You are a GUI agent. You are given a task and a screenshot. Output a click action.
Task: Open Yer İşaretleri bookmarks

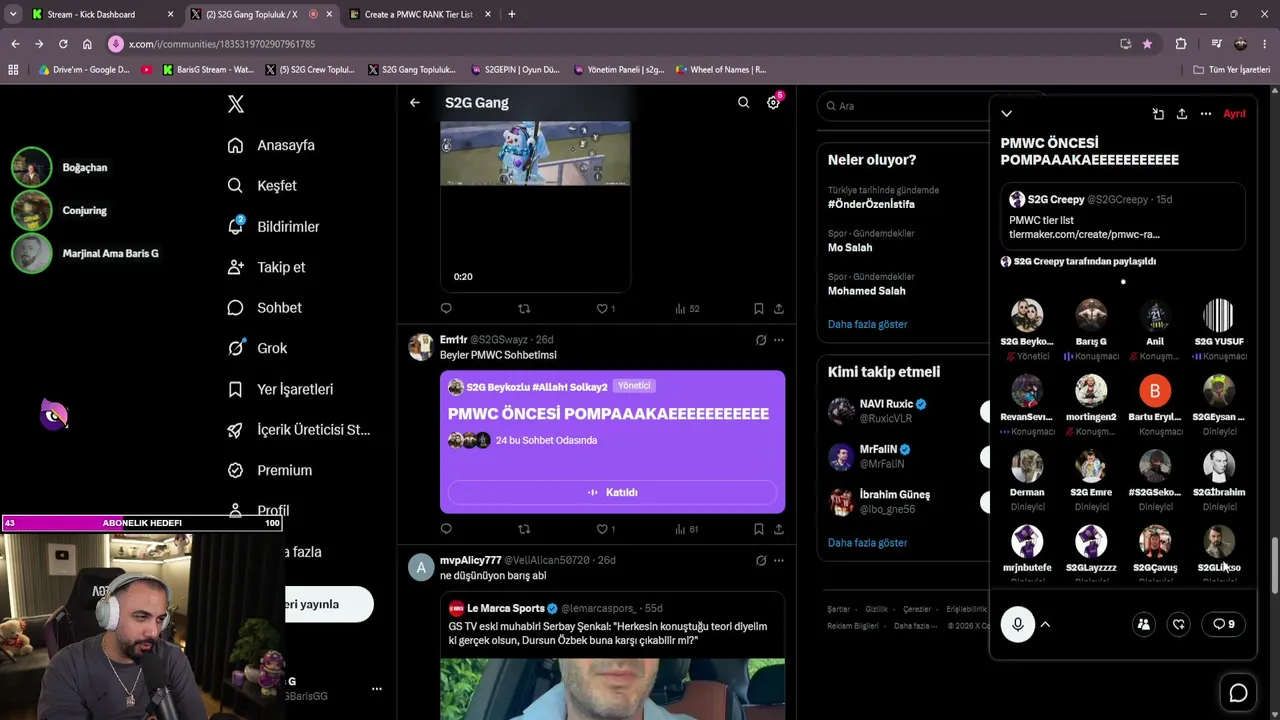pos(280,389)
